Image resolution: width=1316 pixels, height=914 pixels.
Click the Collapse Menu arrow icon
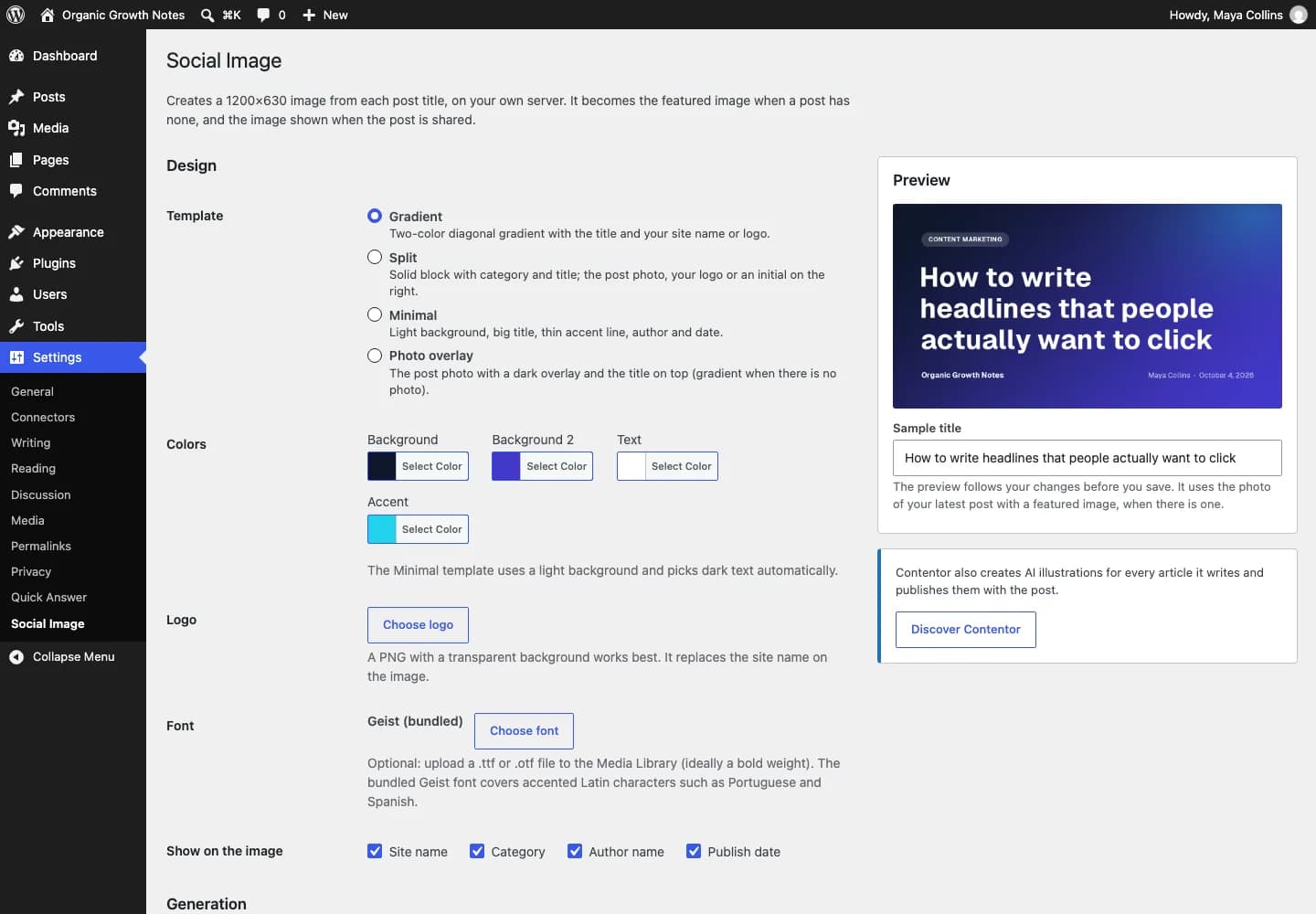(x=16, y=656)
